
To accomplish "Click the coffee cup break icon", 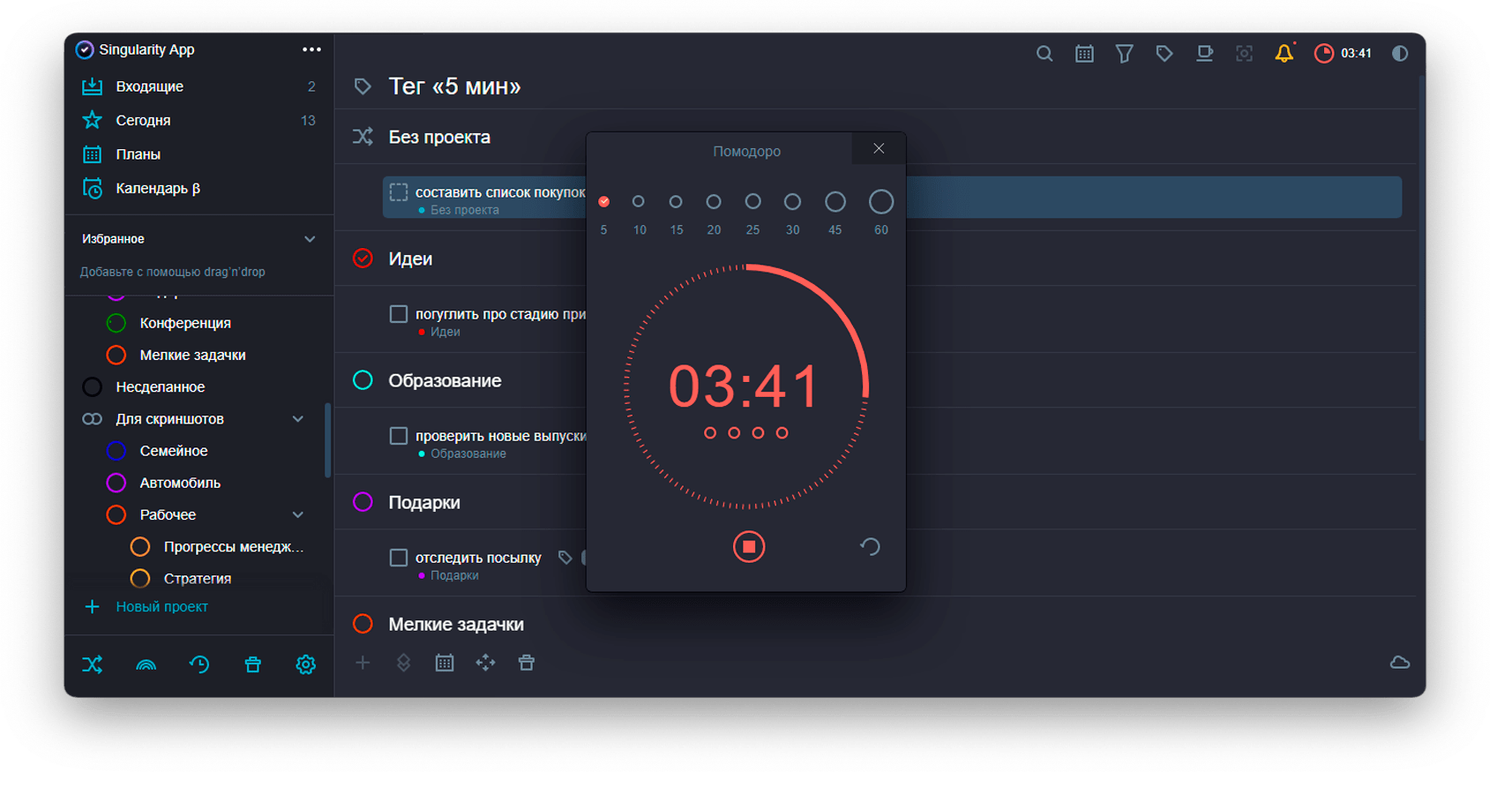I will 1204,54.
